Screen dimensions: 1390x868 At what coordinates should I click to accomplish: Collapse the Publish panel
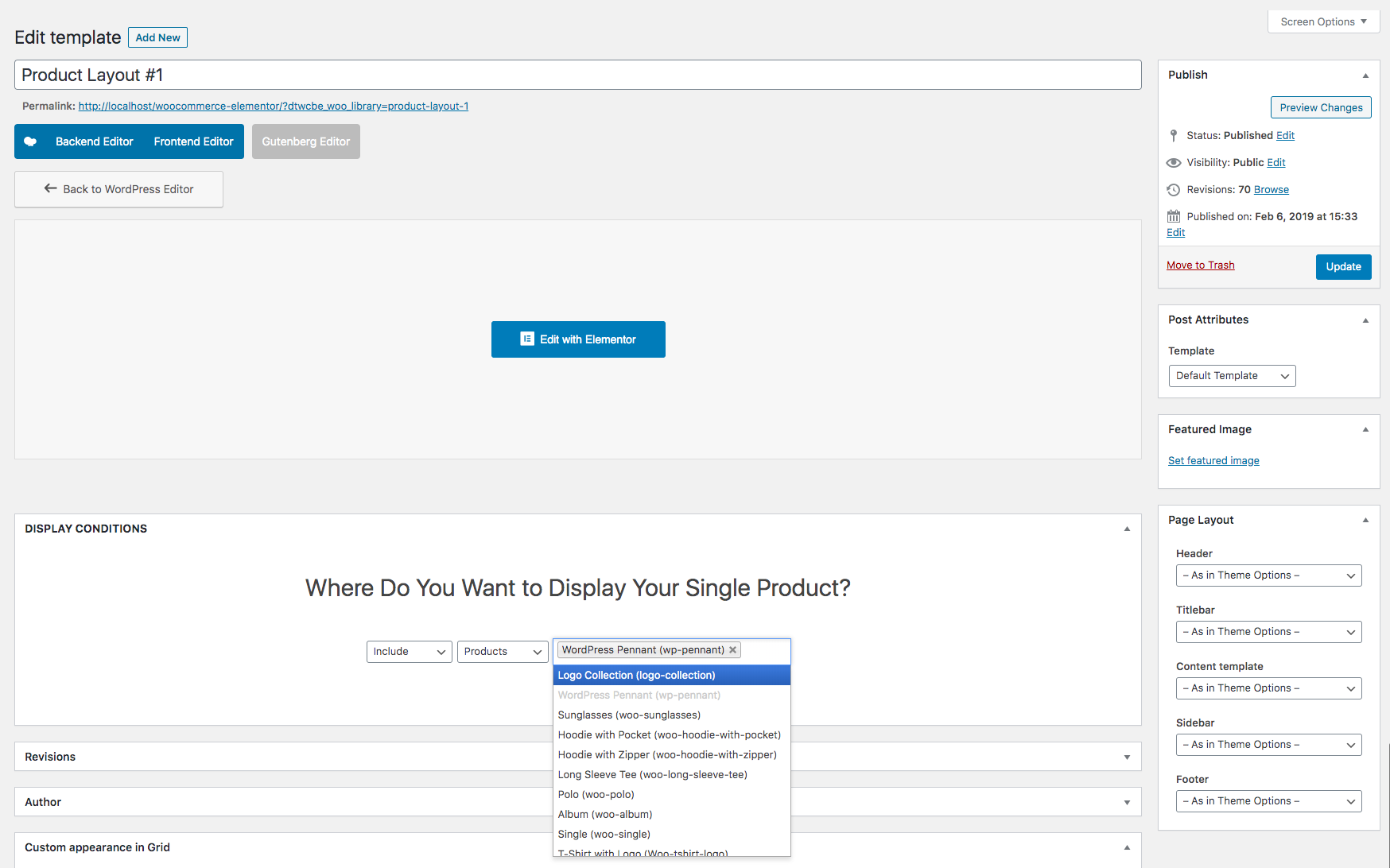click(1365, 76)
